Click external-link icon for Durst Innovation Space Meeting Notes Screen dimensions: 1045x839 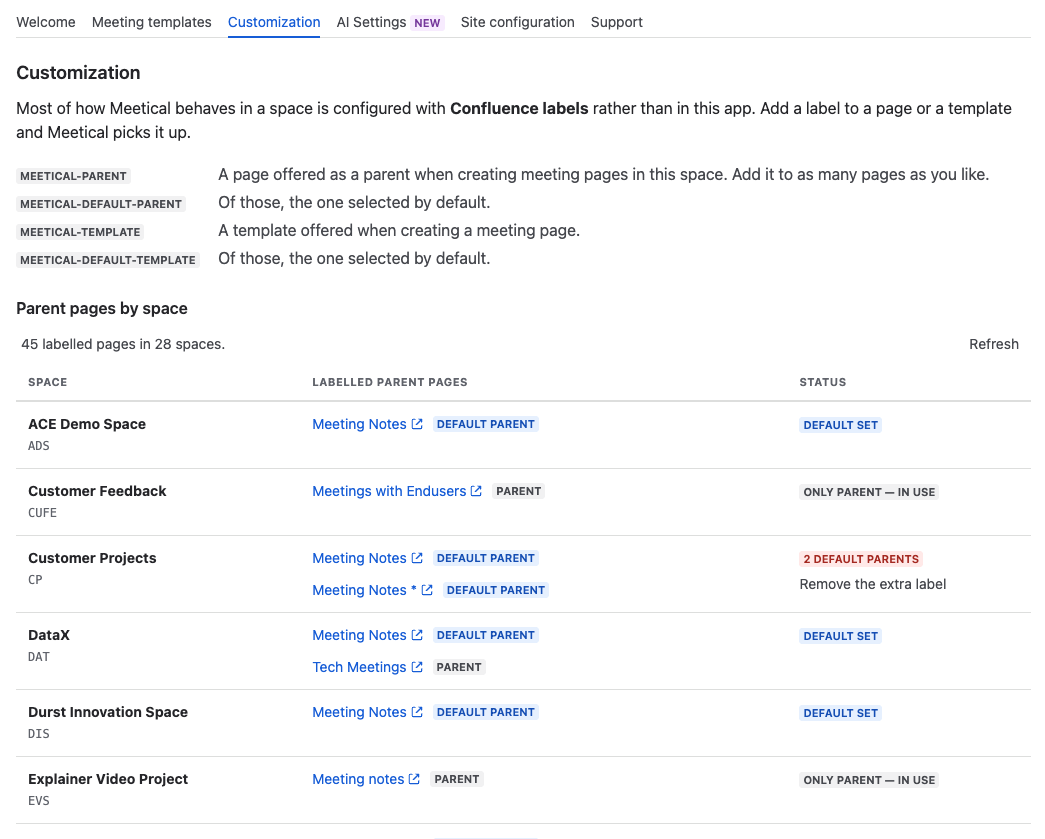[417, 712]
